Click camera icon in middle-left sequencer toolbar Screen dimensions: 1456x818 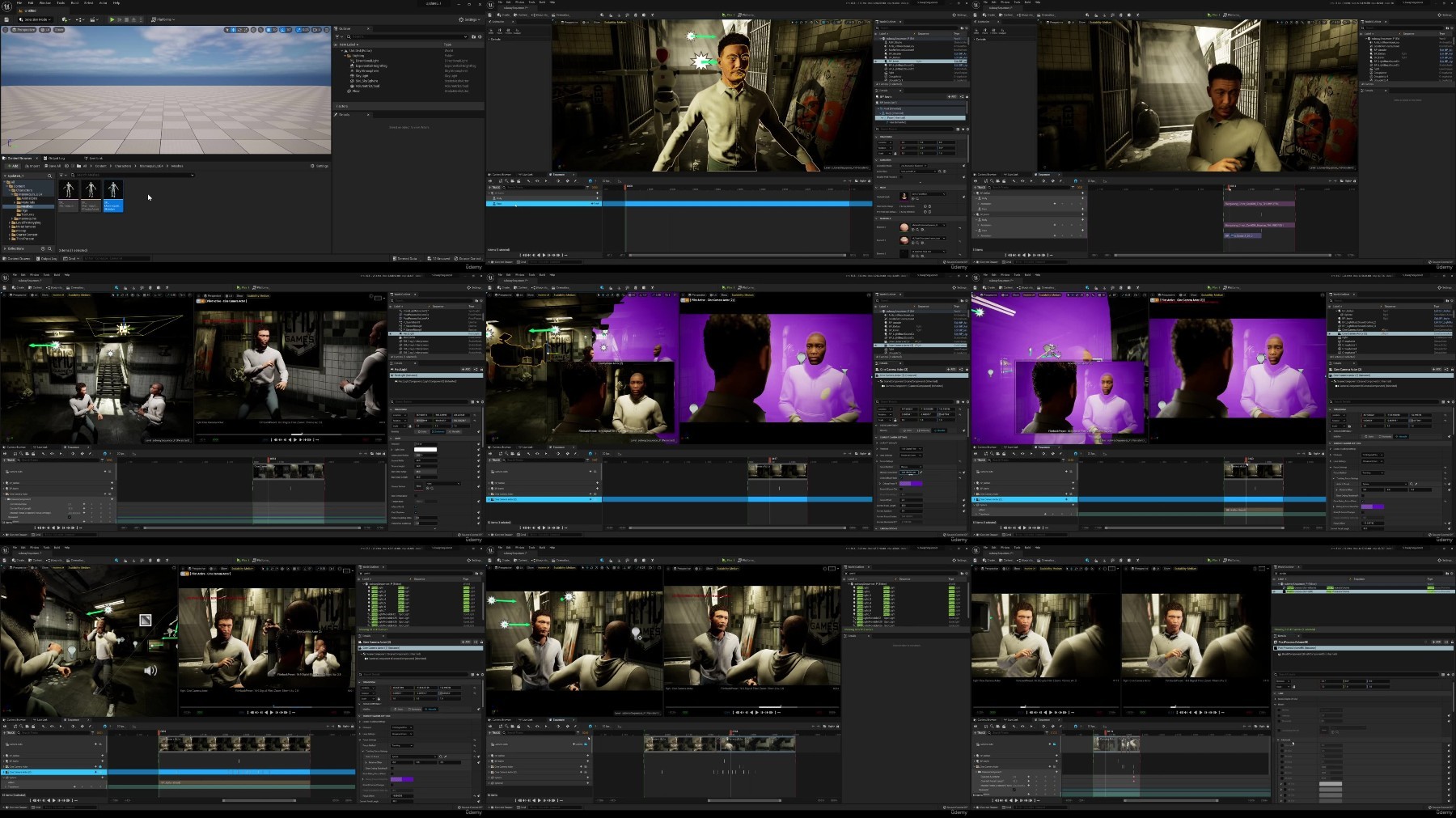point(27,454)
